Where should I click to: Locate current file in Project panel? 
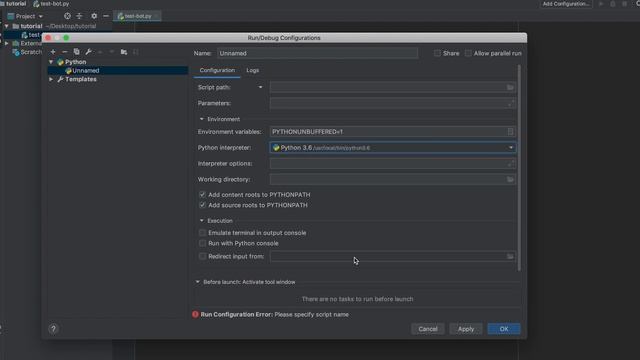pyautogui.click(x=67, y=16)
